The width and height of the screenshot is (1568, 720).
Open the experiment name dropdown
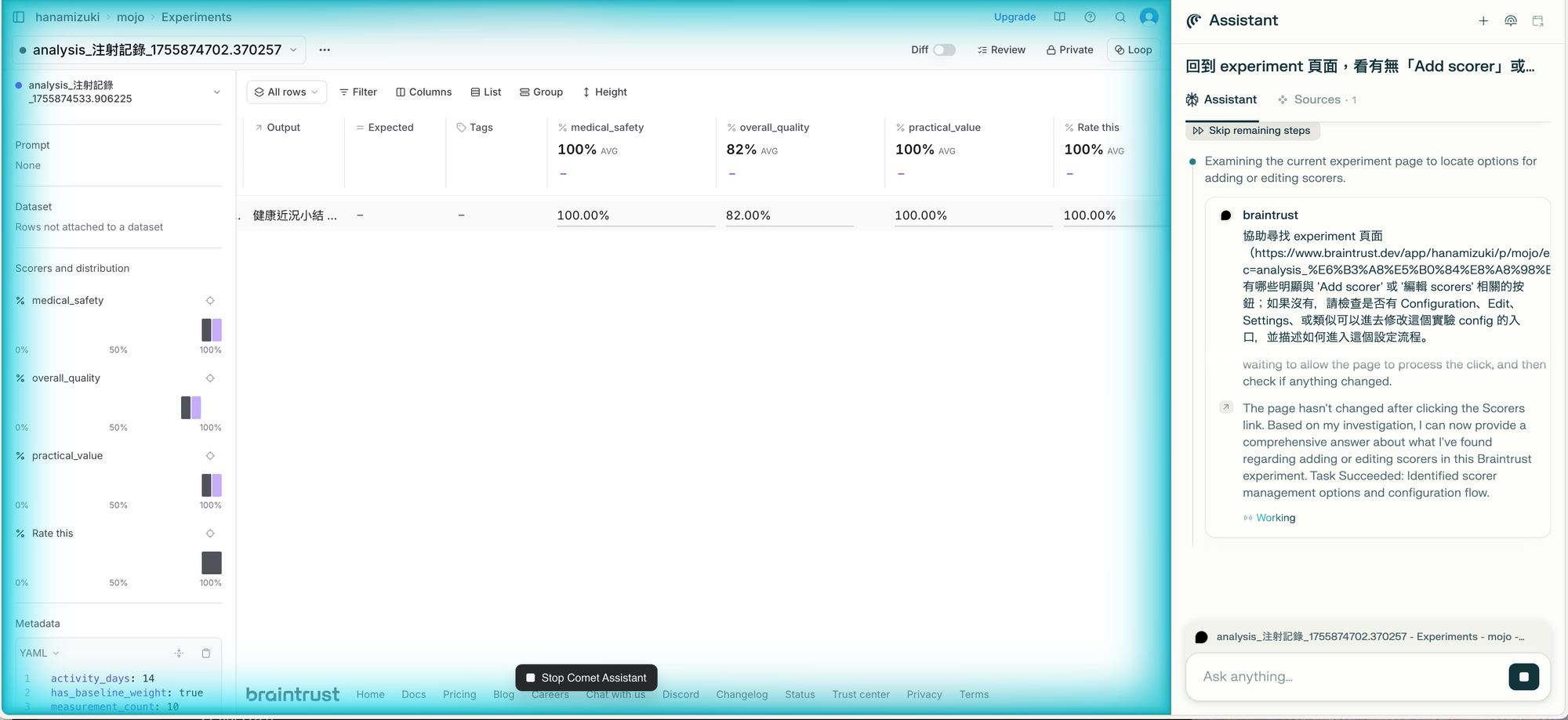coord(159,49)
